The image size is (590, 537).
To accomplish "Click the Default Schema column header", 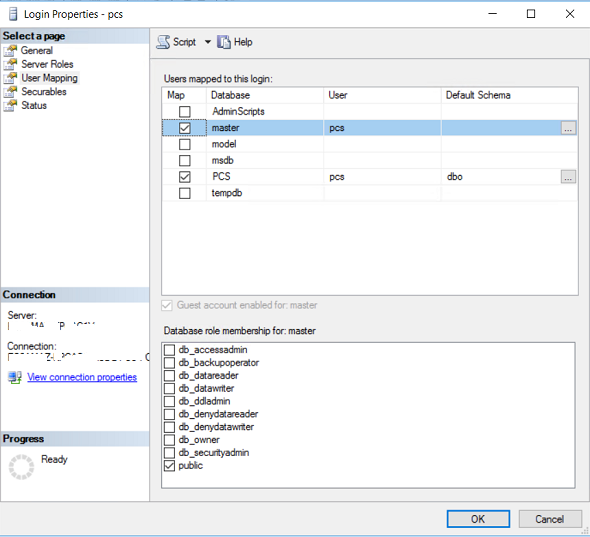I will 509,95.
